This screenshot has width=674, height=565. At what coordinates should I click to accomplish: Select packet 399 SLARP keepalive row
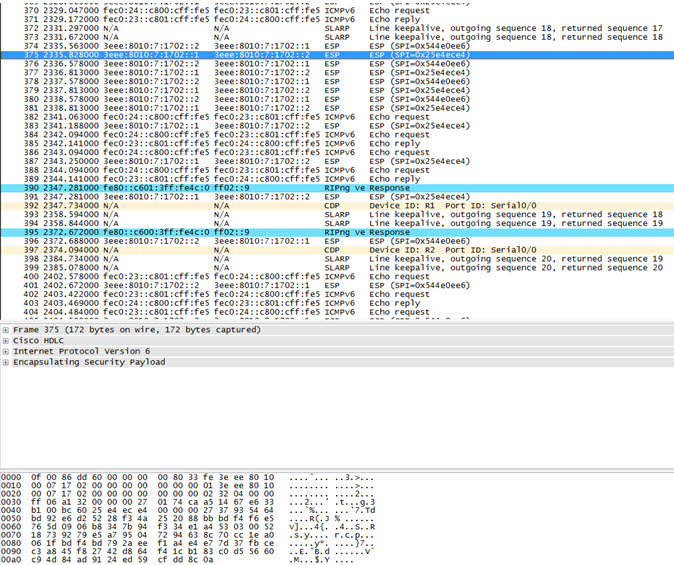tap(337, 267)
